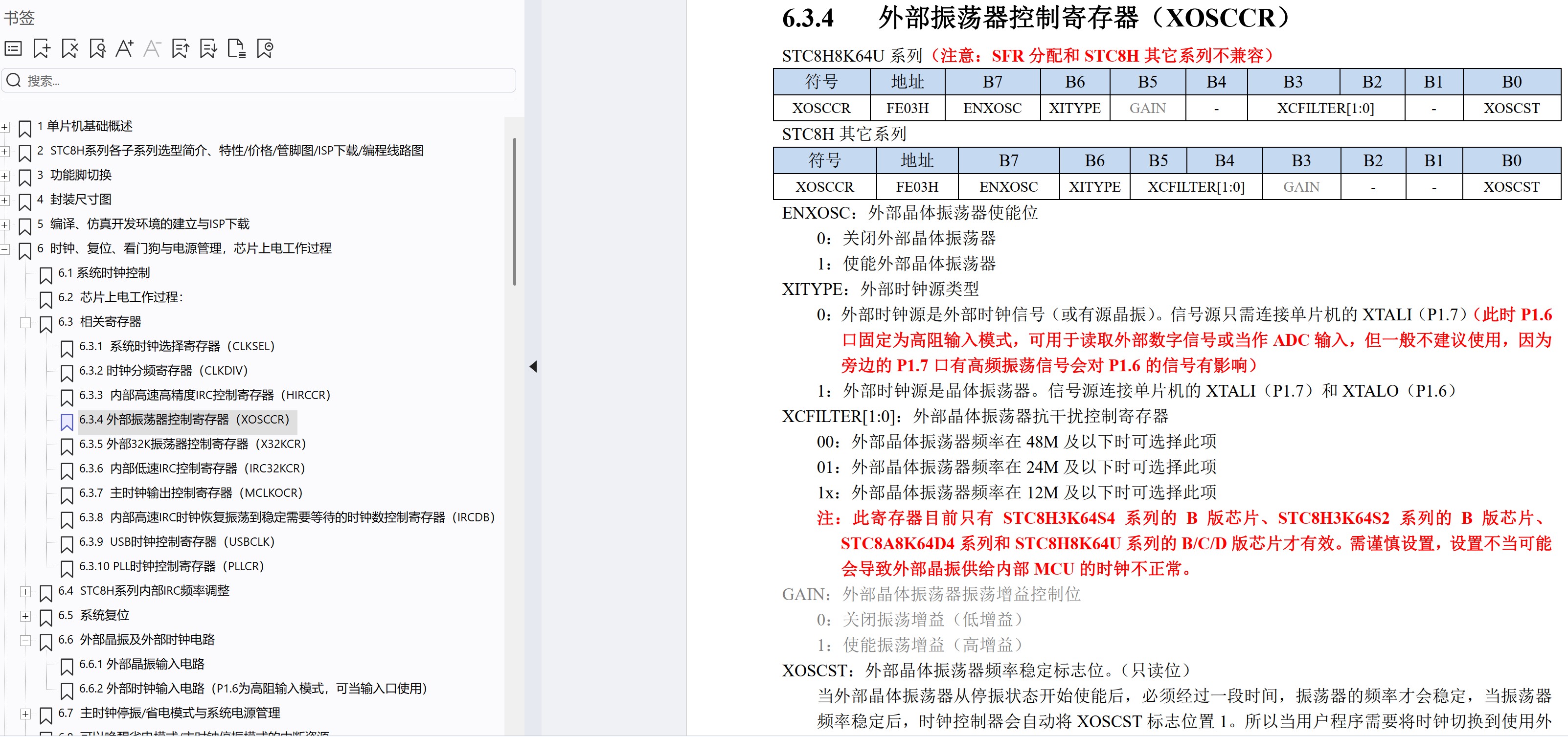Go to bookmark 6.1 系统时钟控制

(x=104, y=273)
